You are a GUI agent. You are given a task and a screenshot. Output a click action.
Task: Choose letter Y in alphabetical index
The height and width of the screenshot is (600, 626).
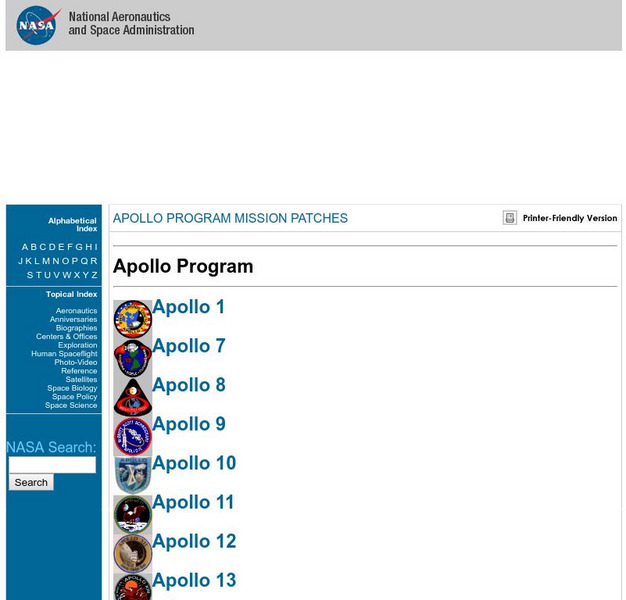(x=86, y=275)
